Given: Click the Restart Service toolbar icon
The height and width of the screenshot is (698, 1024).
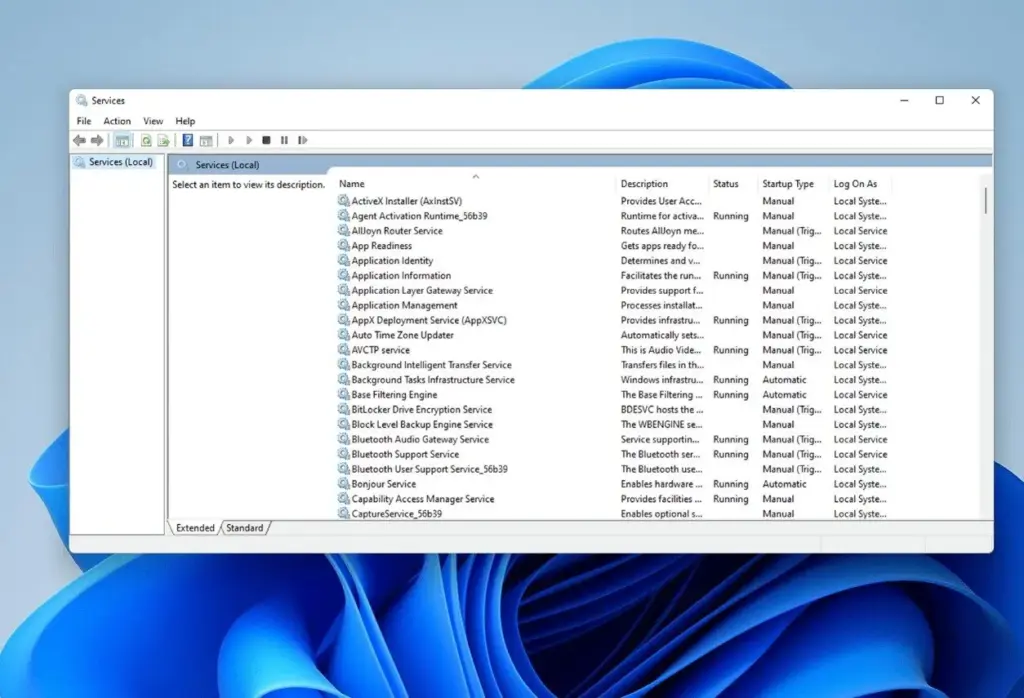Looking at the screenshot, I should pos(302,140).
